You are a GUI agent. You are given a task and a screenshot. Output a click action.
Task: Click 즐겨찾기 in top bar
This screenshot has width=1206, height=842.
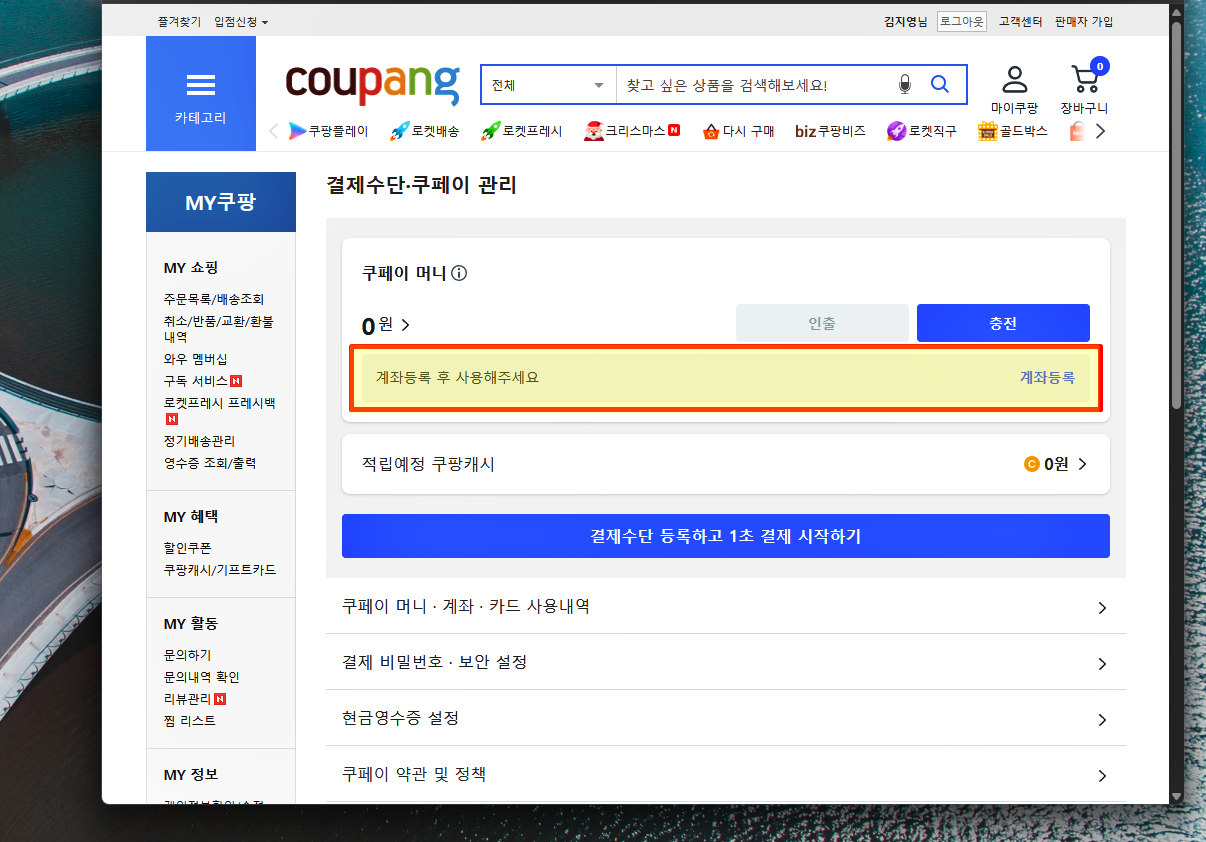coord(179,22)
